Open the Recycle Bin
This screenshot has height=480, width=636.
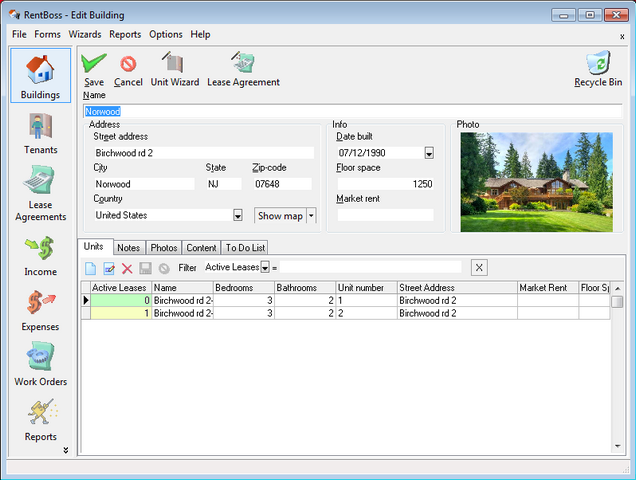coord(597,64)
